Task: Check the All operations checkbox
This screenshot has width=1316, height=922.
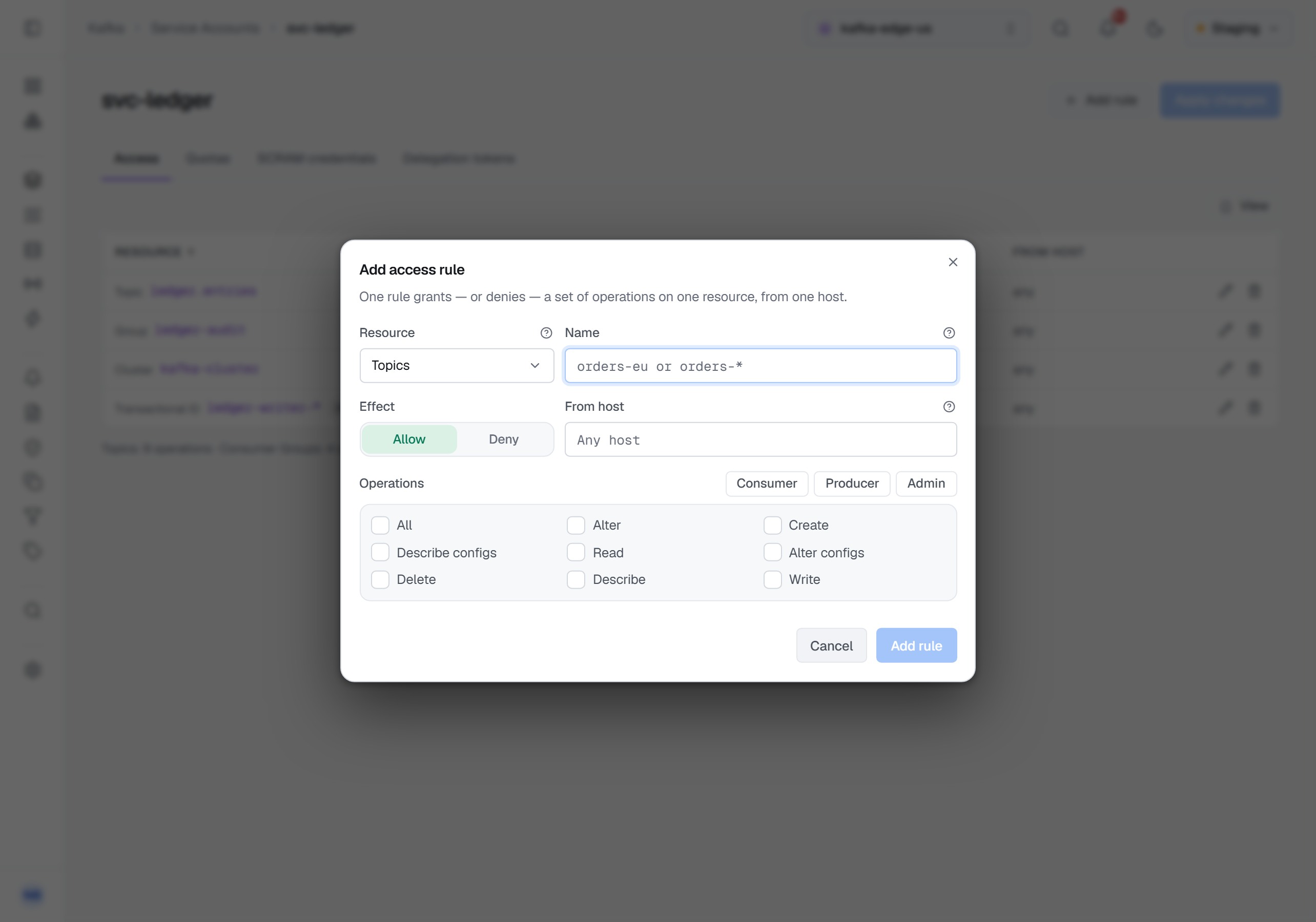Action: pos(380,526)
